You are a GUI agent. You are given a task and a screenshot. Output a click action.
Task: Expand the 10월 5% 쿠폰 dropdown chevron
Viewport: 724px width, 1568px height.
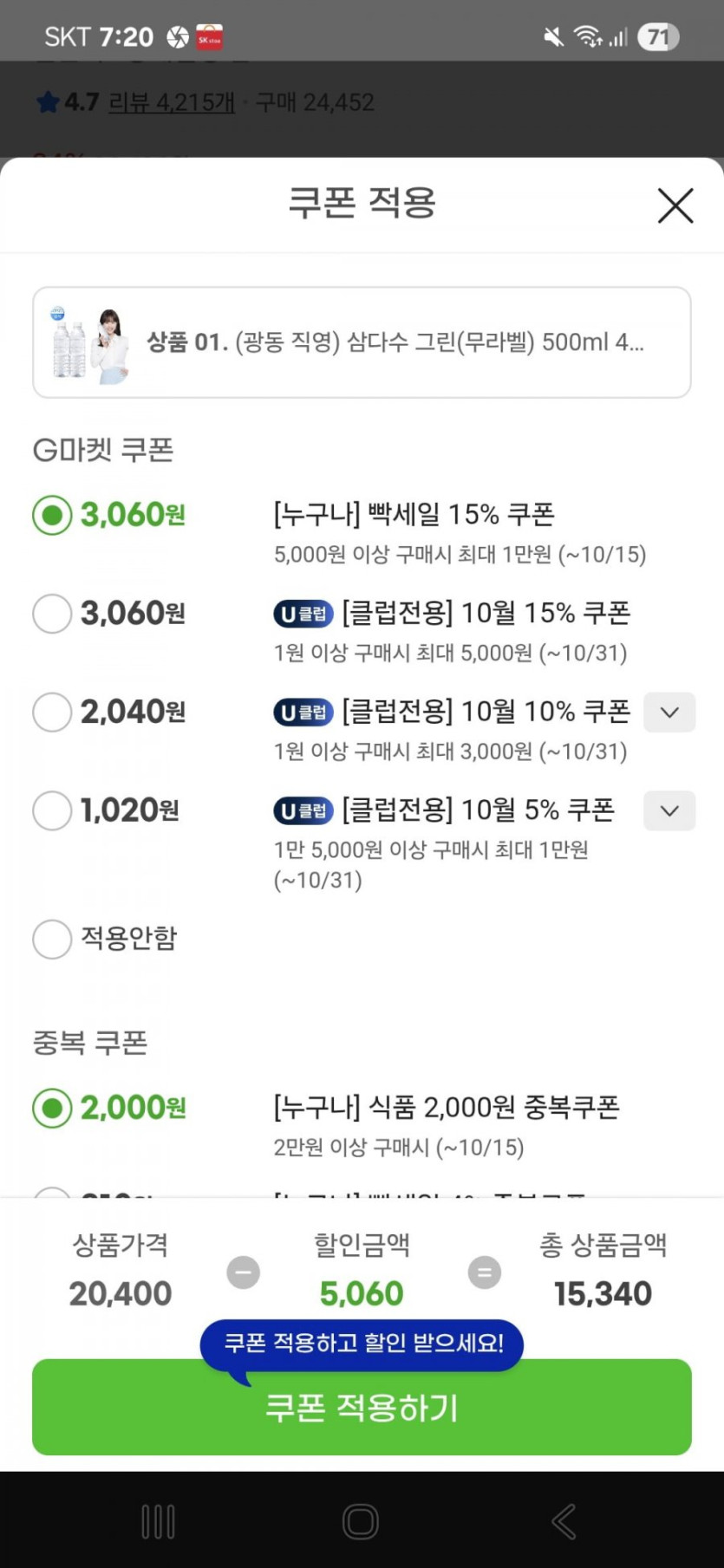click(x=669, y=811)
